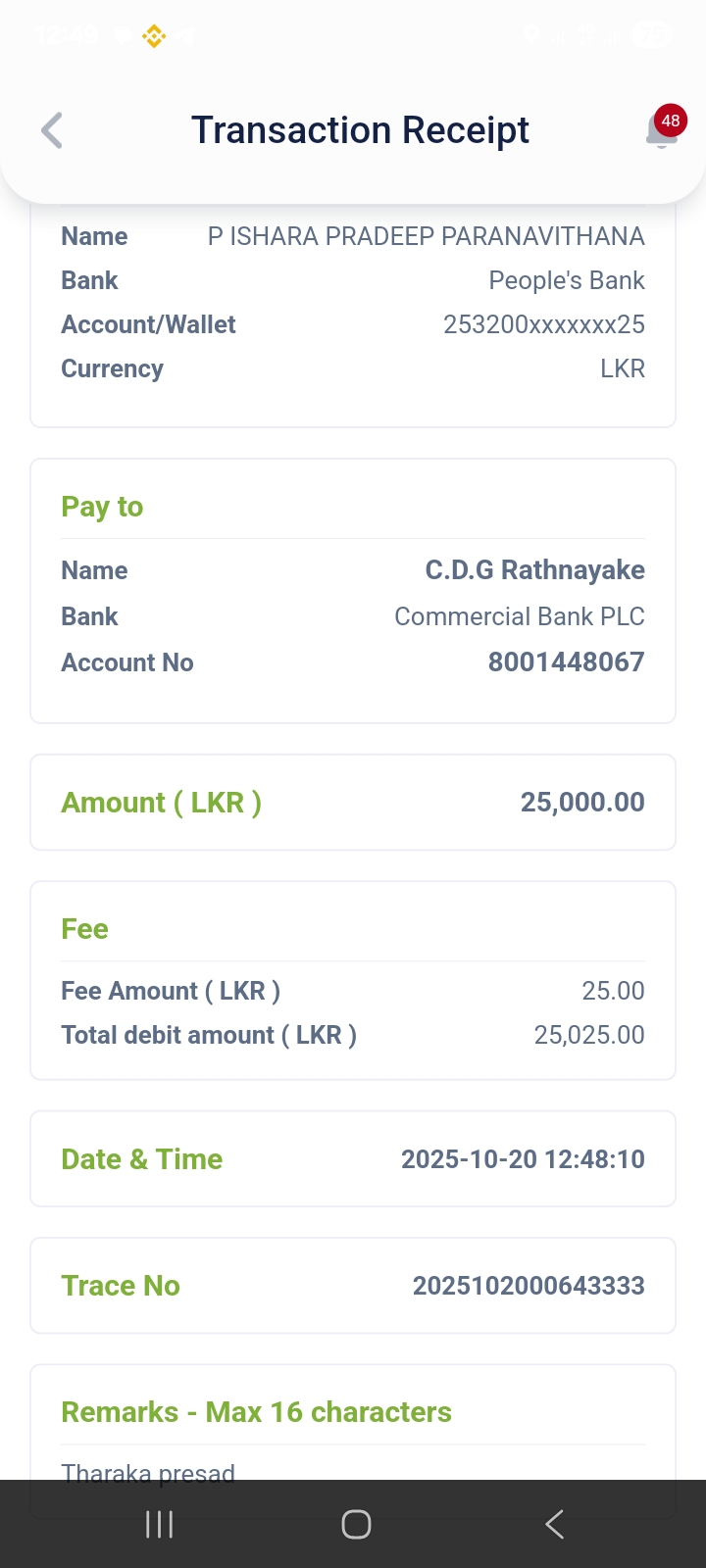Tap the Date & Time value
706x1568 pixels.
[523, 1159]
